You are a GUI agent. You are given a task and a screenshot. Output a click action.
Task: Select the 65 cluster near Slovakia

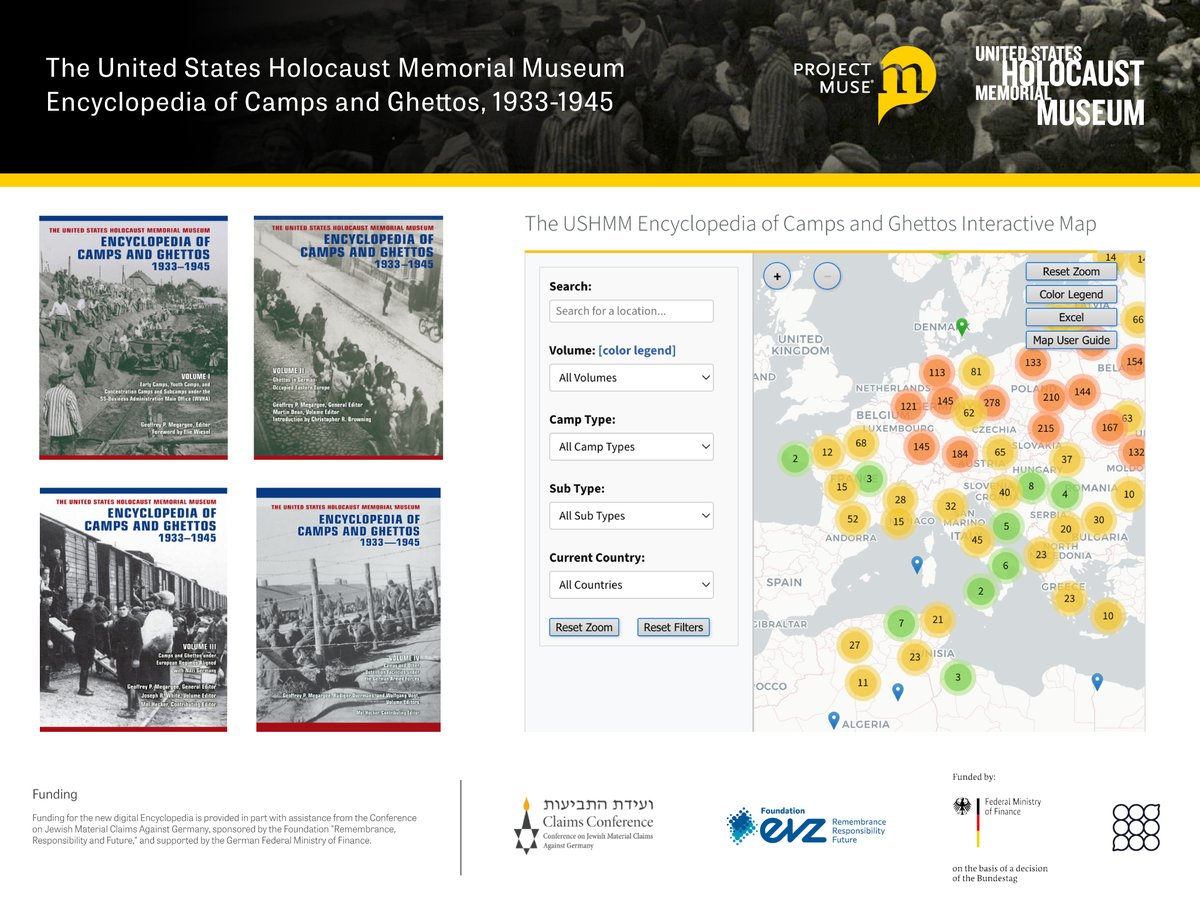[x=999, y=452]
